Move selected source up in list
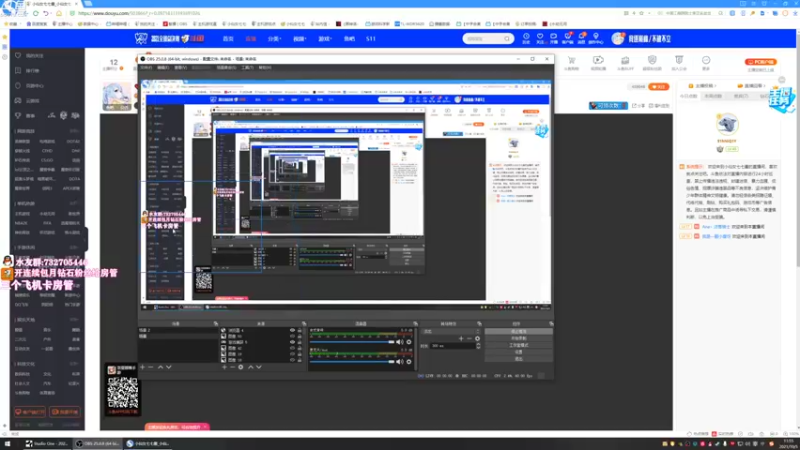Image resolution: width=800 pixels, height=450 pixels. [251, 367]
